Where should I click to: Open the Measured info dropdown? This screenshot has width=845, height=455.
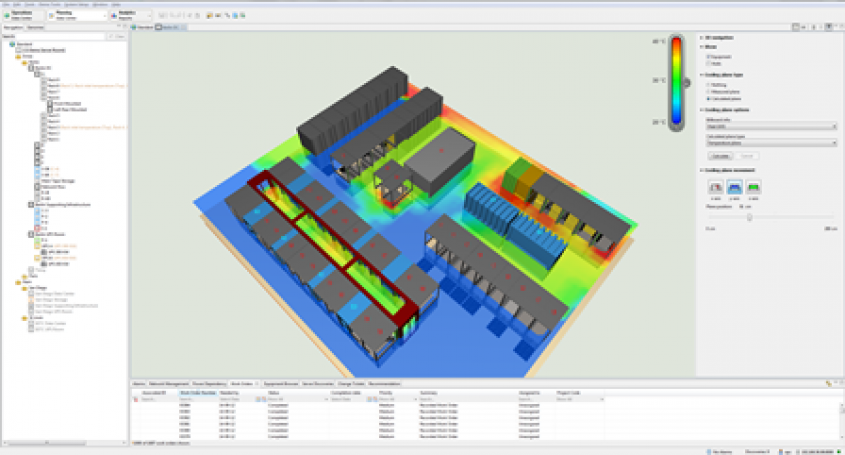click(x=771, y=127)
